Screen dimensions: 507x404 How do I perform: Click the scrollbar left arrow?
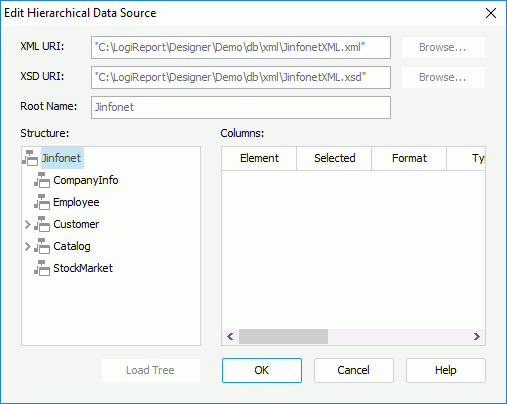230,336
